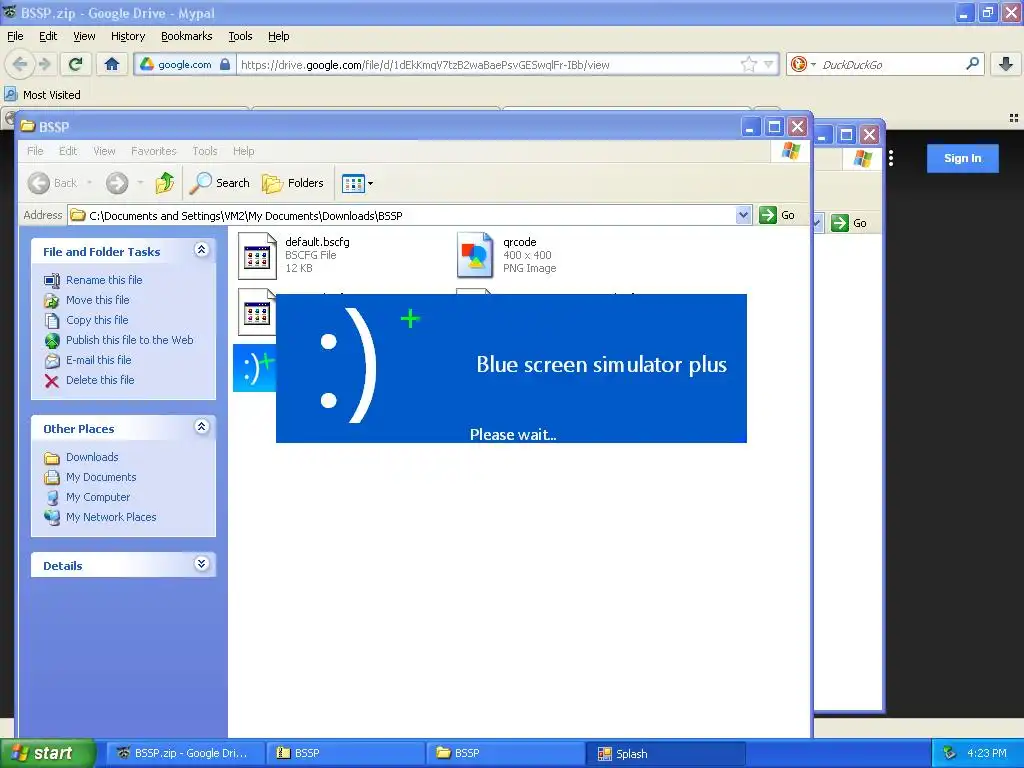1024x768 pixels.
Task: Click Rename this file
Action: pyautogui.click(x=104, y=280)
